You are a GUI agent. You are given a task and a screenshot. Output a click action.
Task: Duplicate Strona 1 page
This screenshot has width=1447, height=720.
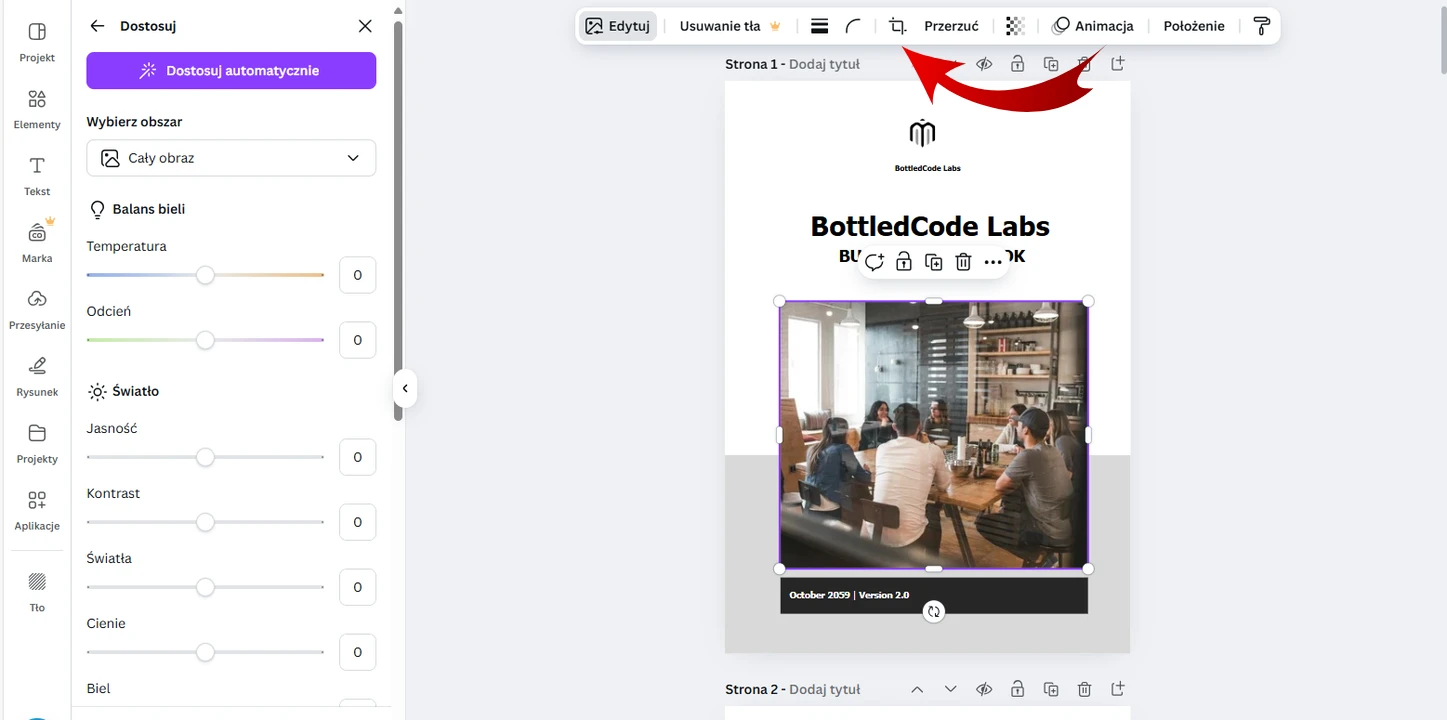(x=1051, y=64)
